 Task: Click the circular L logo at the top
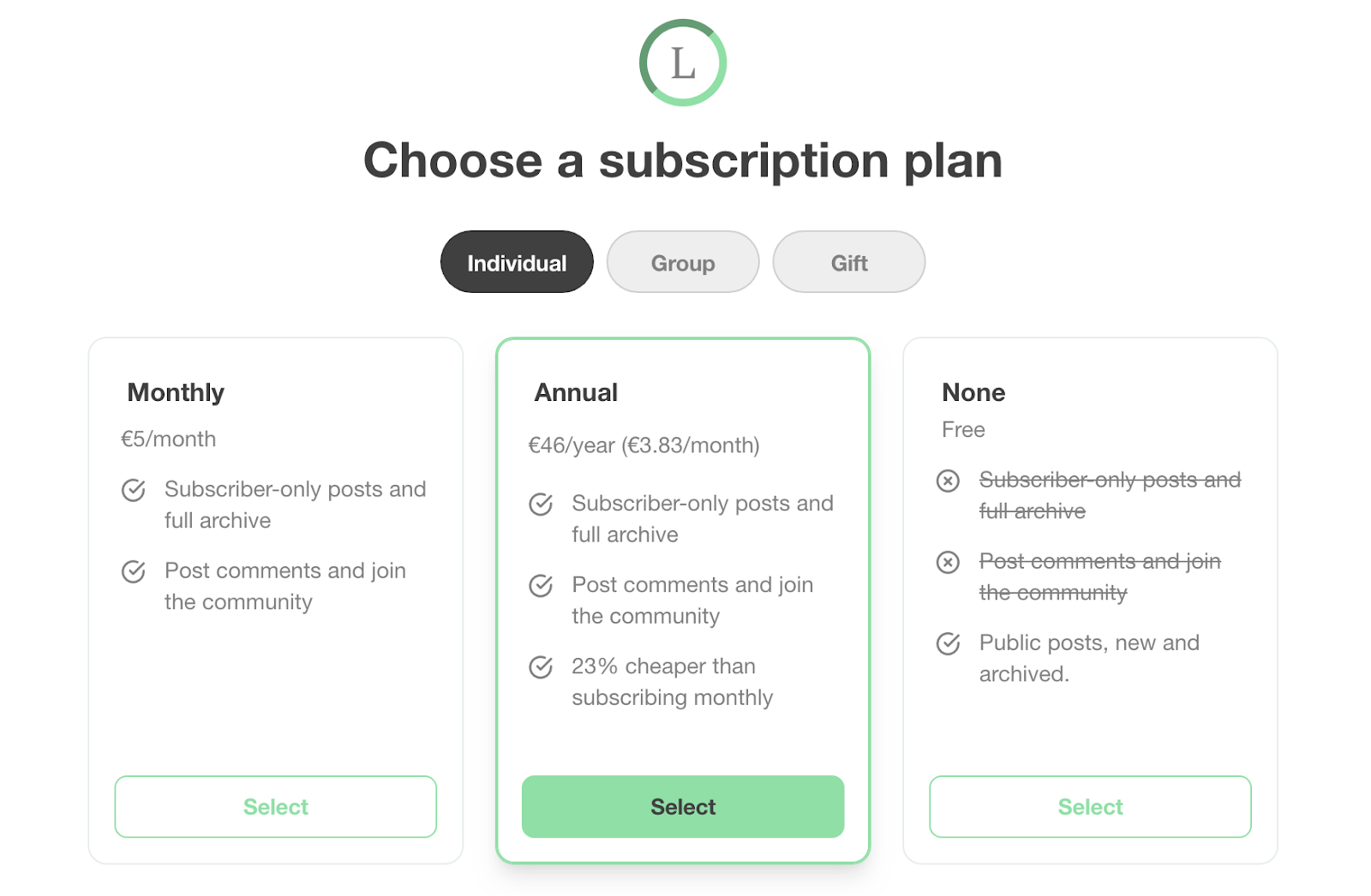(683, 63)
